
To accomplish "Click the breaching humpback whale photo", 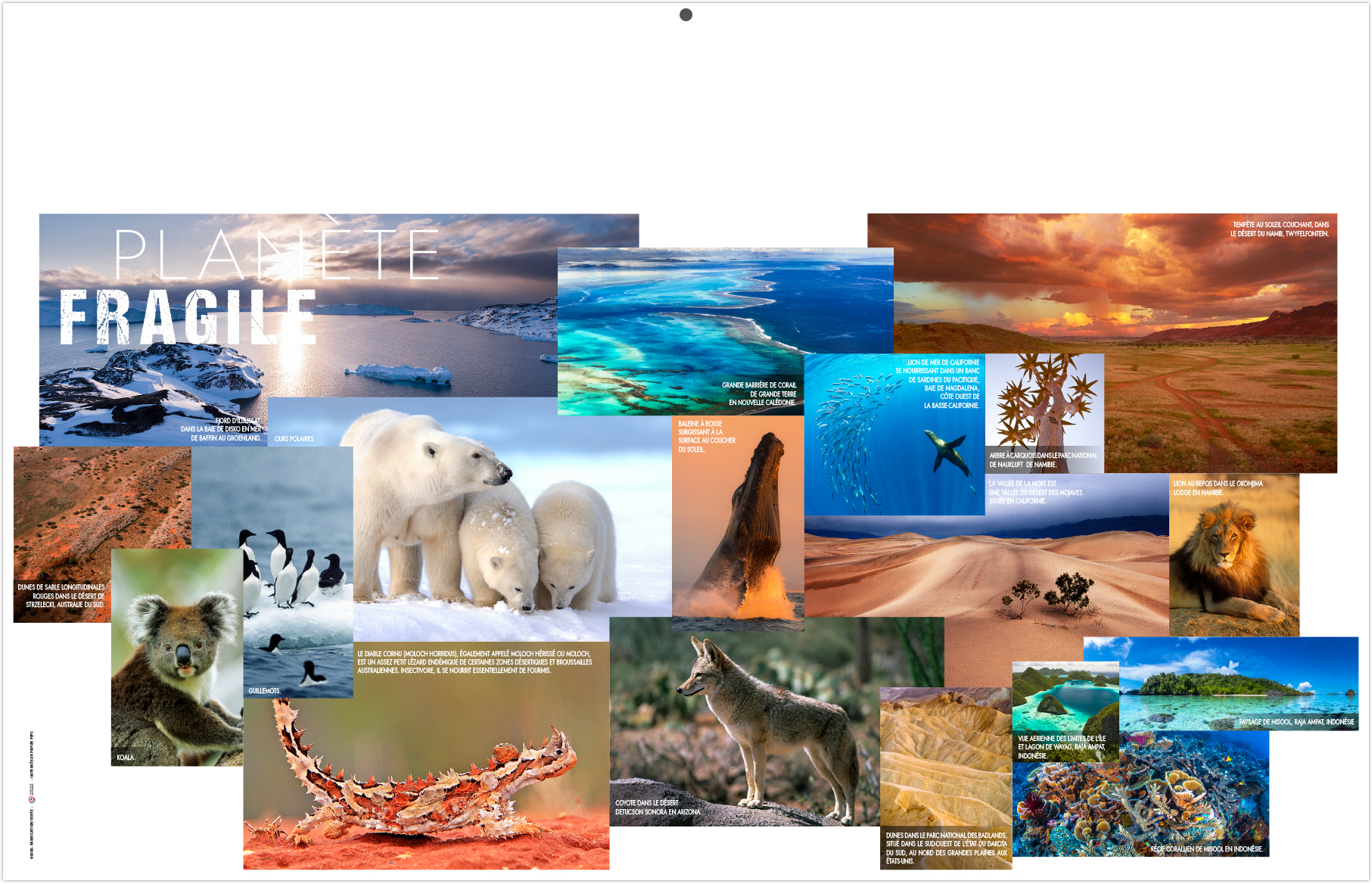I will pos(738,530).
